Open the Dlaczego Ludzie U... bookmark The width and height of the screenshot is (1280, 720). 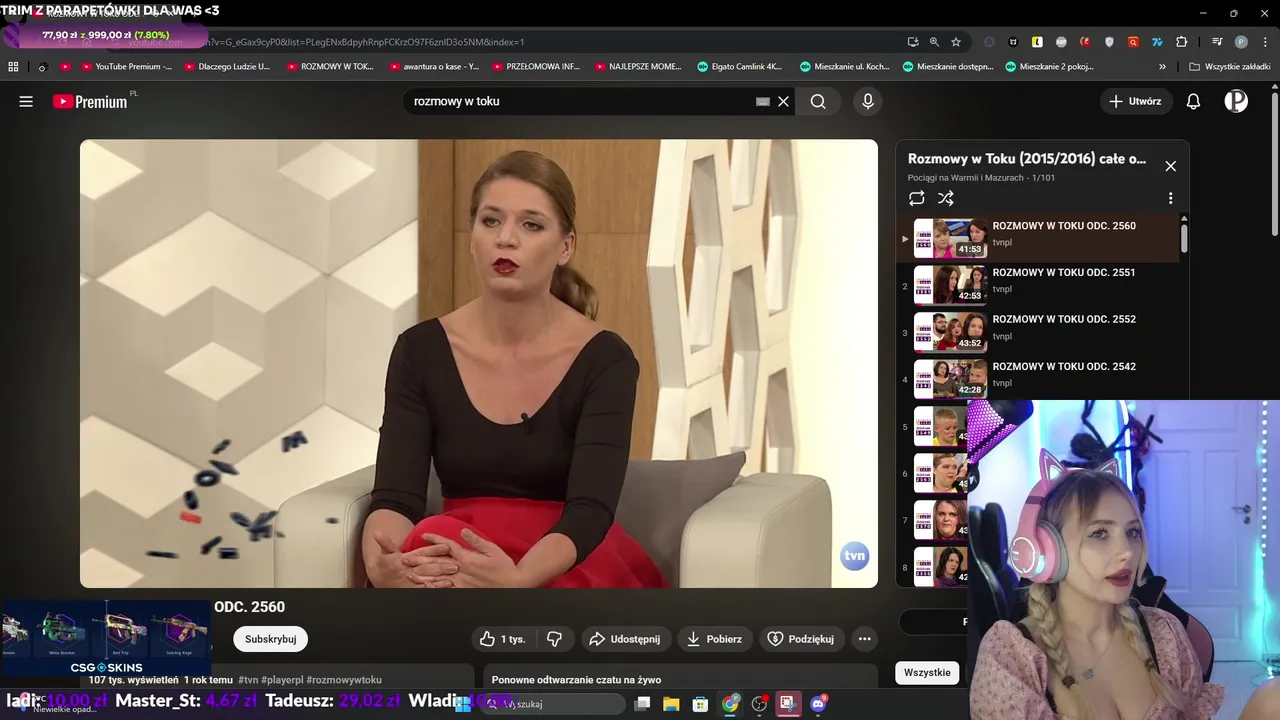tap(227, 67)
